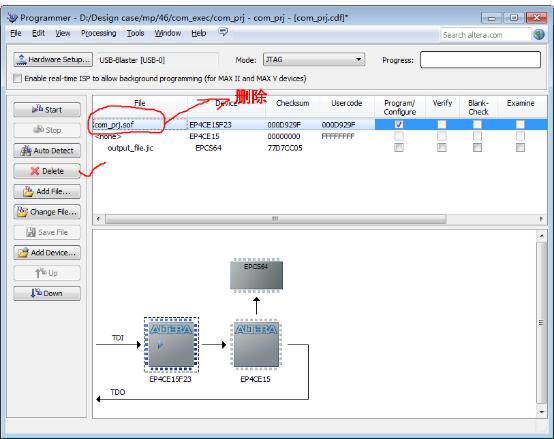Screen dimensions: 554x439
Task: Click the Save File button
Action: coord(47,232)
